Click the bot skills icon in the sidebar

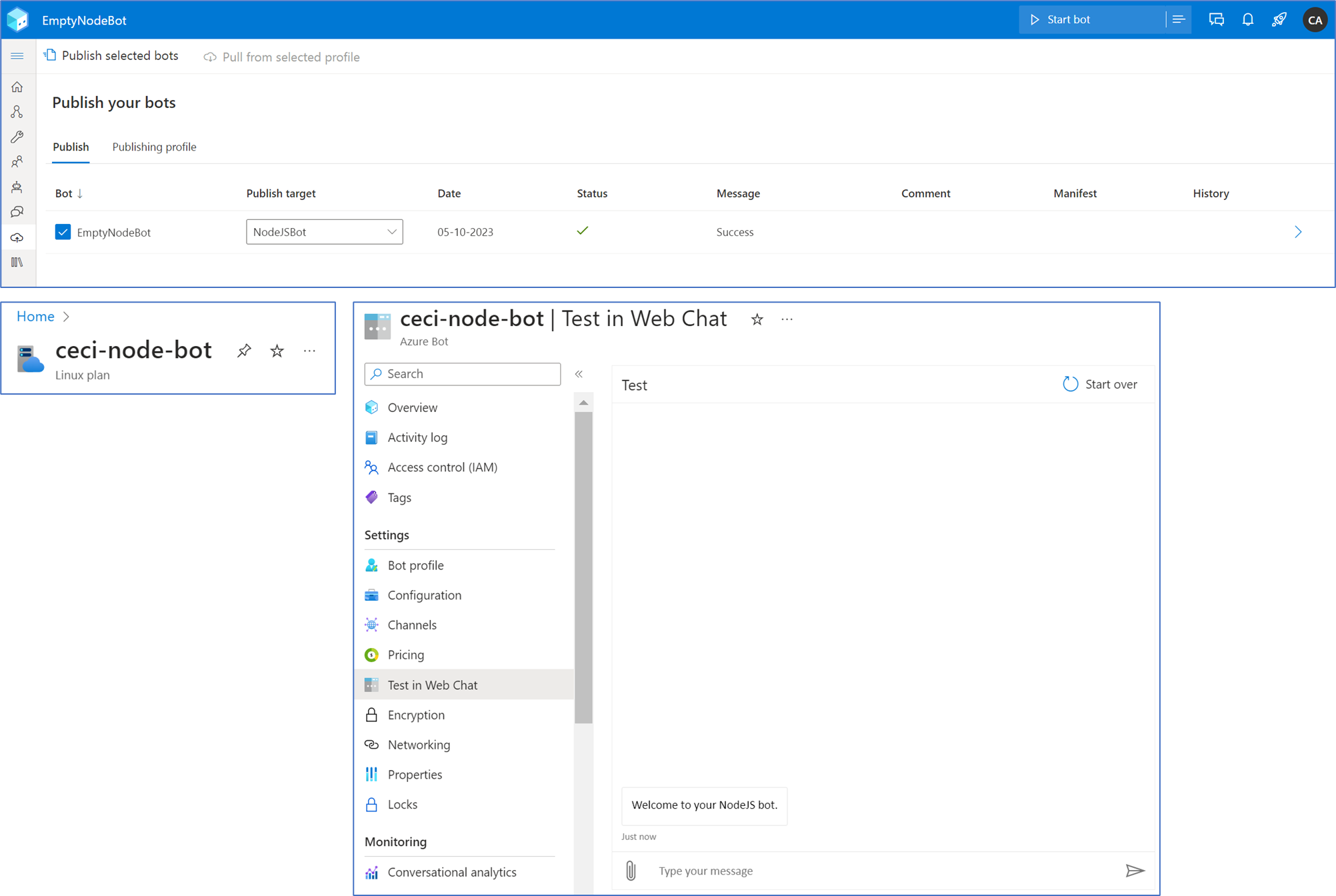pos(17,187)
